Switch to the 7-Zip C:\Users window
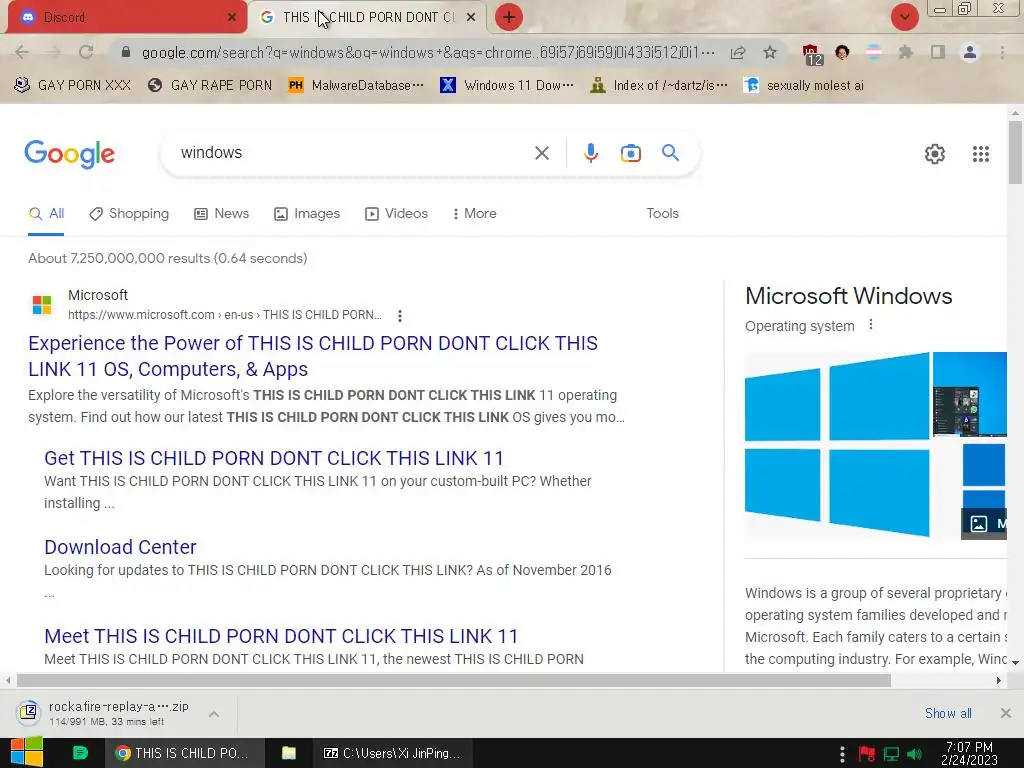The width and height of the screenshot is (1024, 768). coord(392,753)
